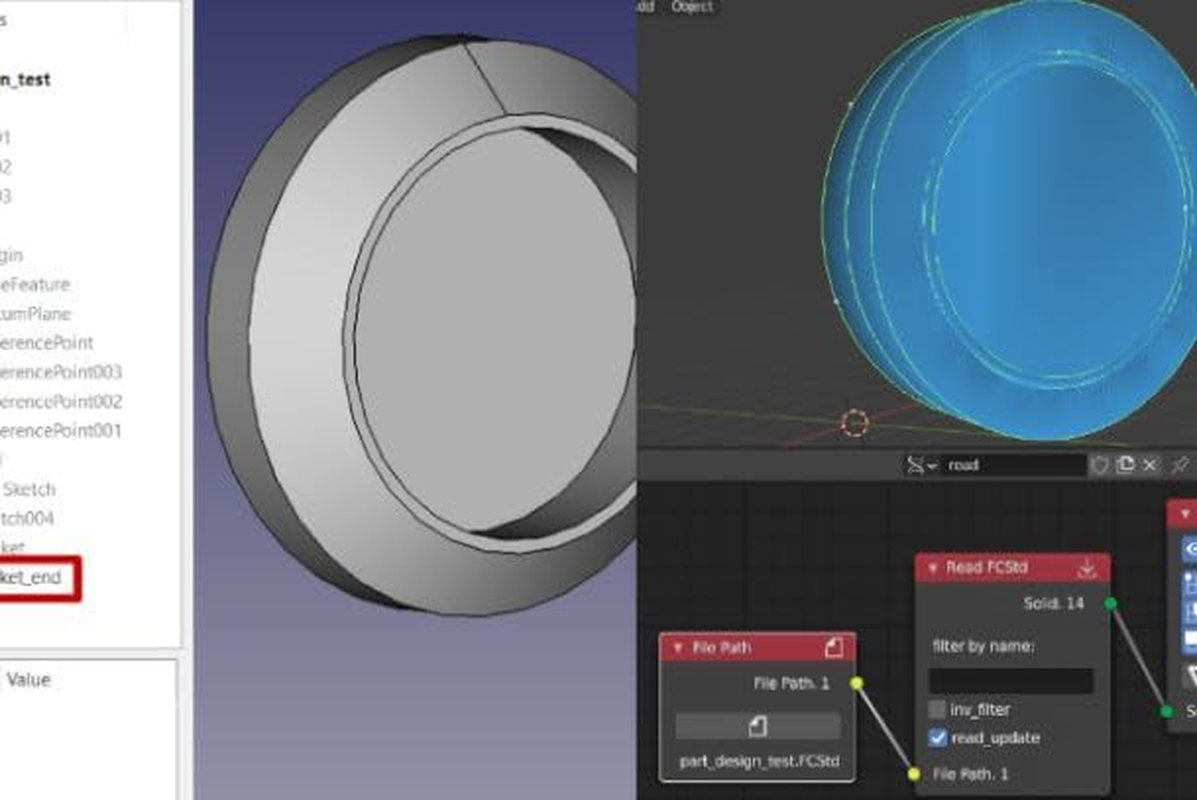Enable the inv_filter checkbox
Image resolution: width=1197 pixels, height=800 pixels.
pos(938,709)
